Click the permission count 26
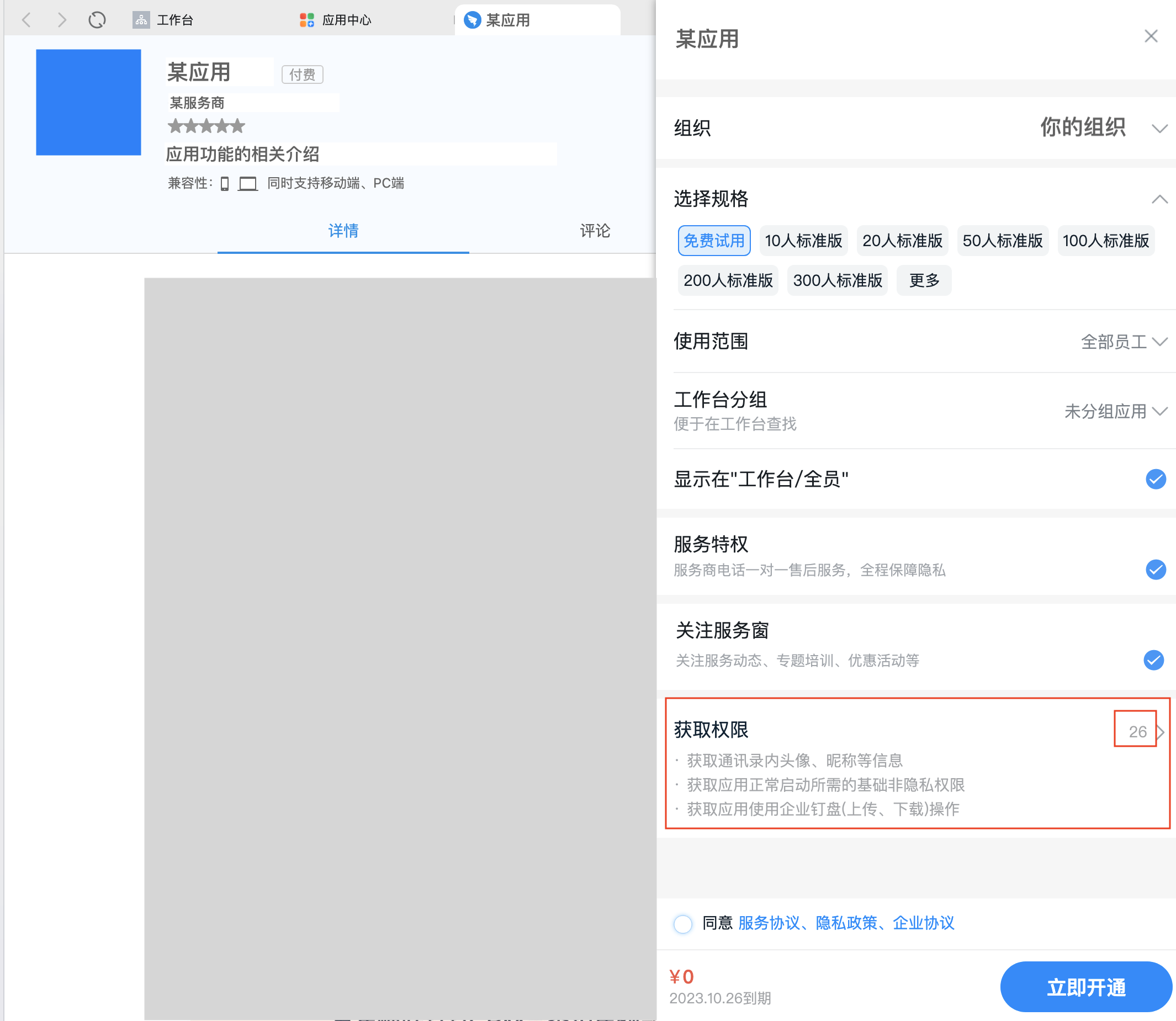Screen dimensions: 1176x1021 1137,732
